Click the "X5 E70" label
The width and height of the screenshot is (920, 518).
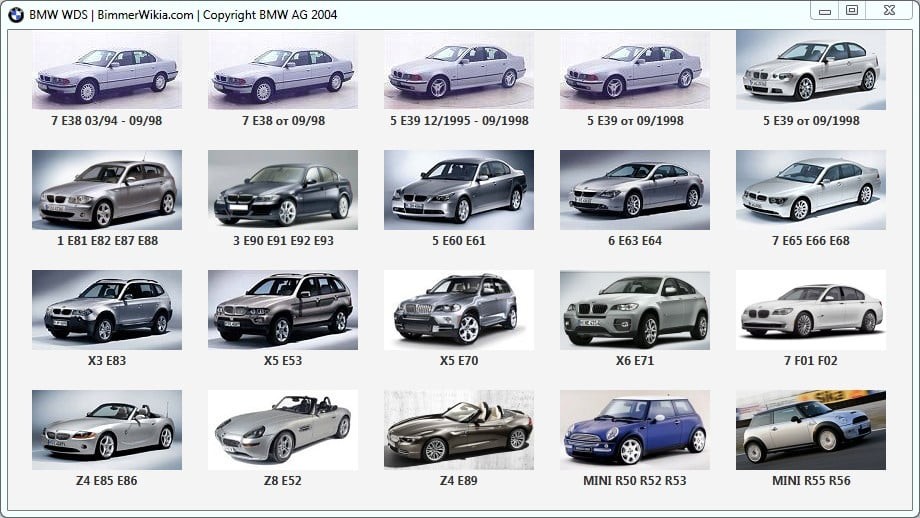(459, 361)
